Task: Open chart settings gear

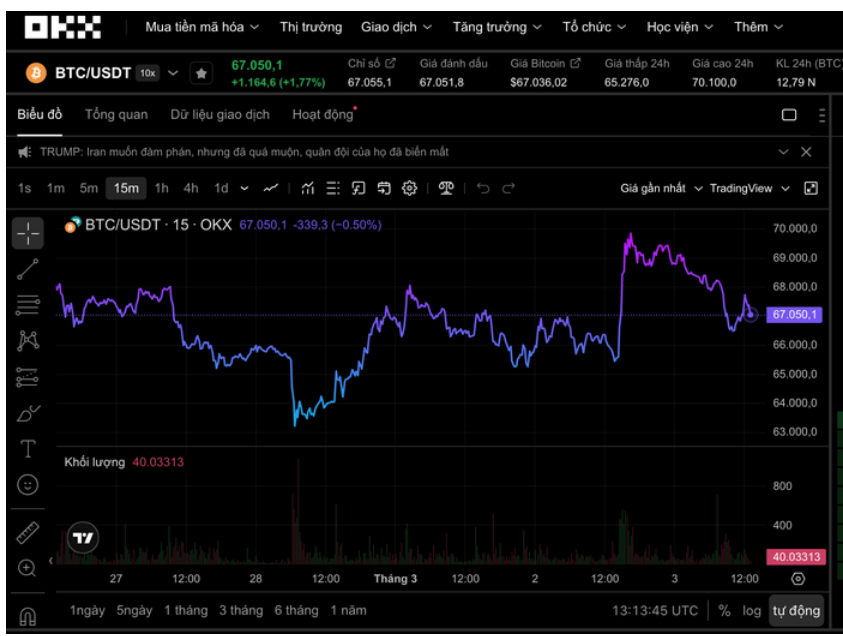Action: 409,188
